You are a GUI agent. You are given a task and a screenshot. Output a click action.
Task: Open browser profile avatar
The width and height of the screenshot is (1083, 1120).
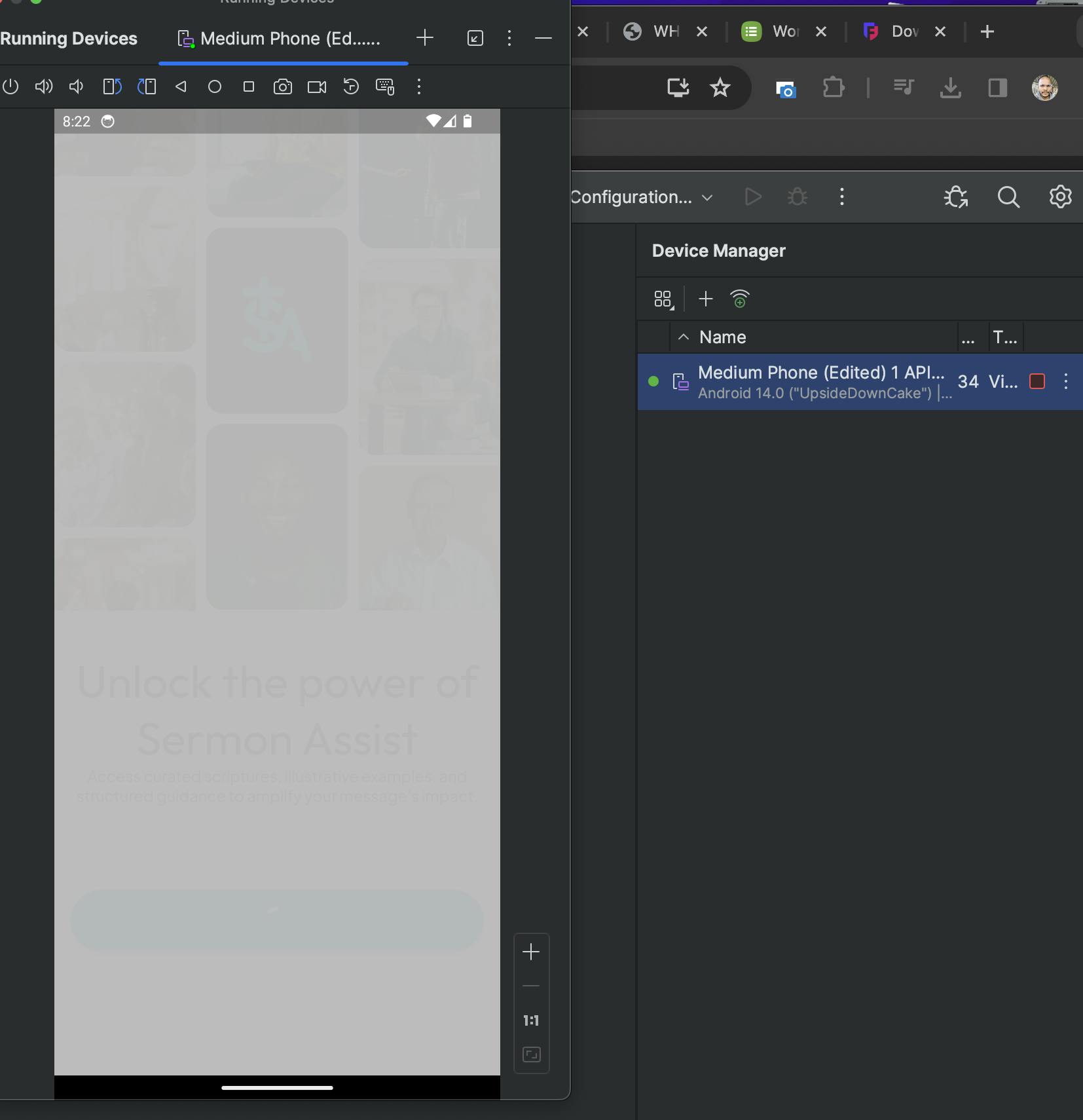pyautogui.click(x=1045, y=87)
